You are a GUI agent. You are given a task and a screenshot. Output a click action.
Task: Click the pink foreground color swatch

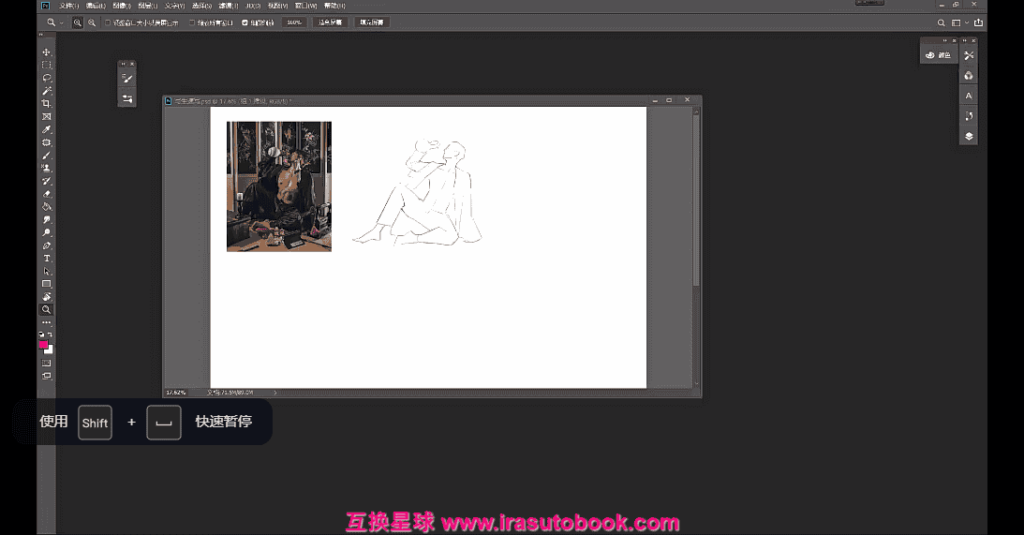[x=44, y=345]
